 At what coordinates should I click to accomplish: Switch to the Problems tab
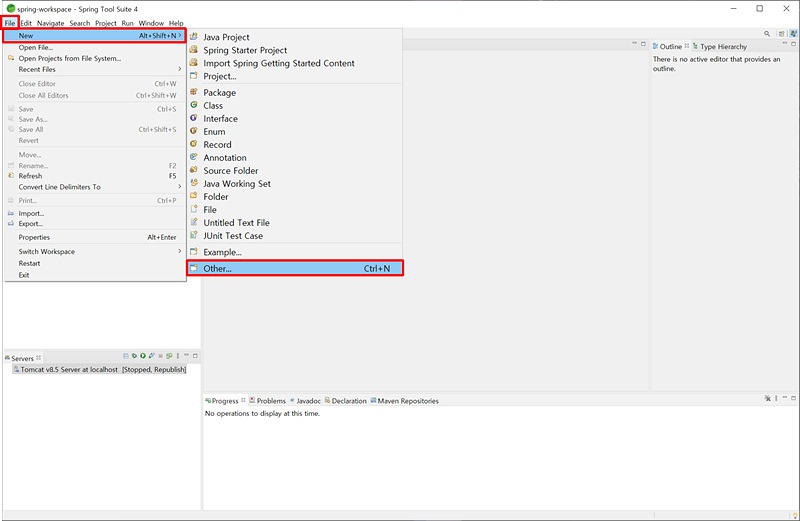(x=267, y=401)
